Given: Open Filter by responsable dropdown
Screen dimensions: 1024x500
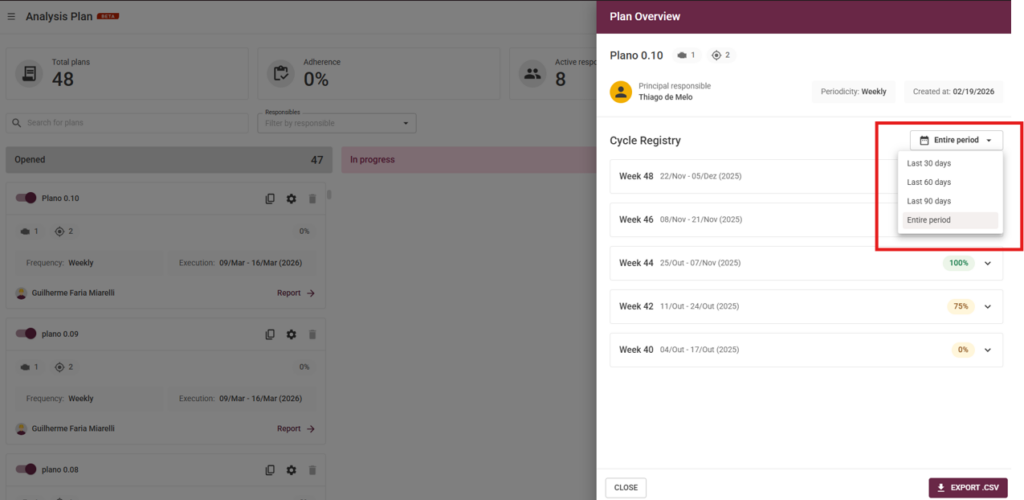Looking at the screenshot, I should tap(337, 123).
